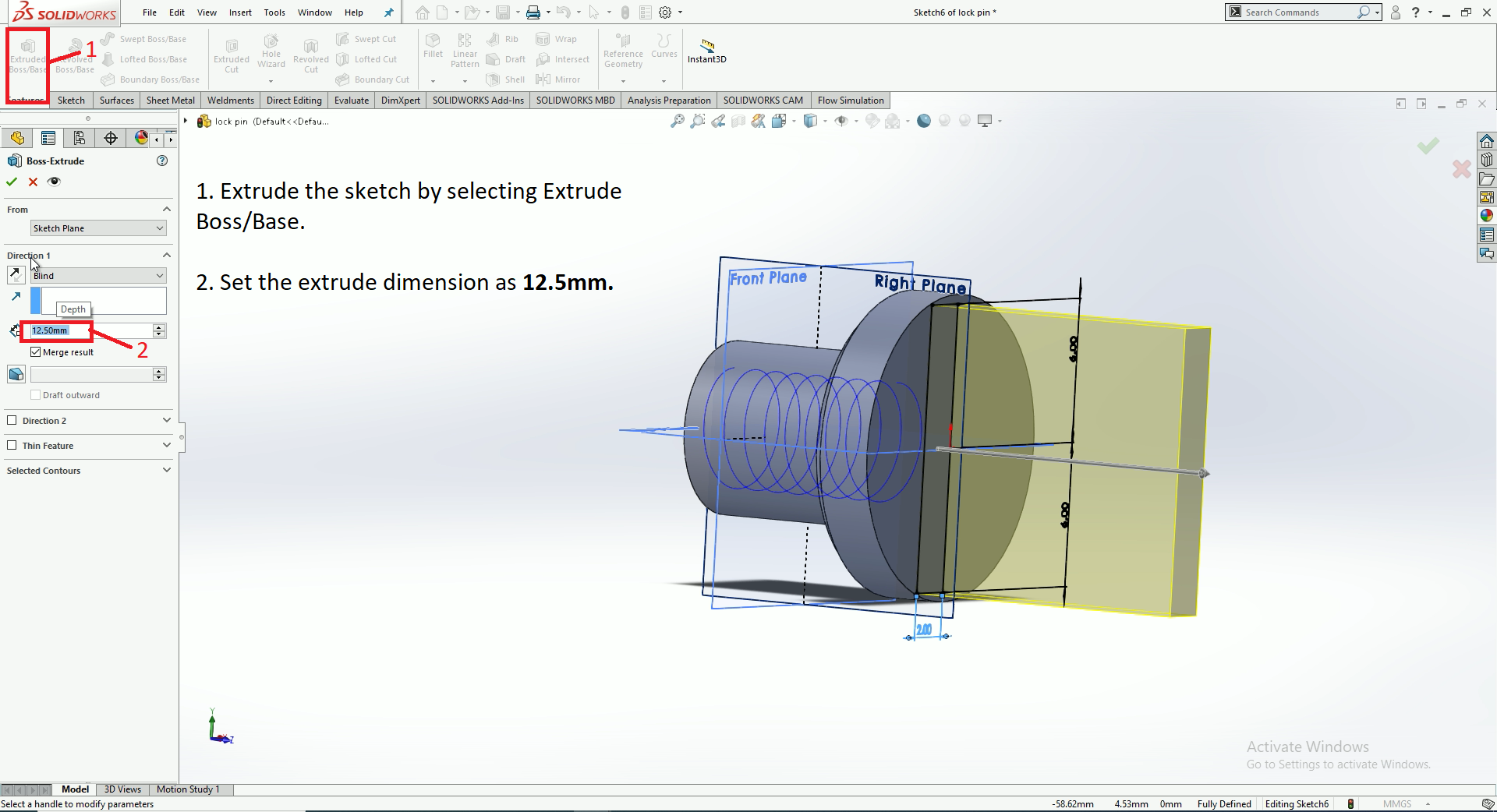This screenshot has width=1497, height=812.
Task: Toggle the detailed preview eye icon
Action: click(54, 182)
